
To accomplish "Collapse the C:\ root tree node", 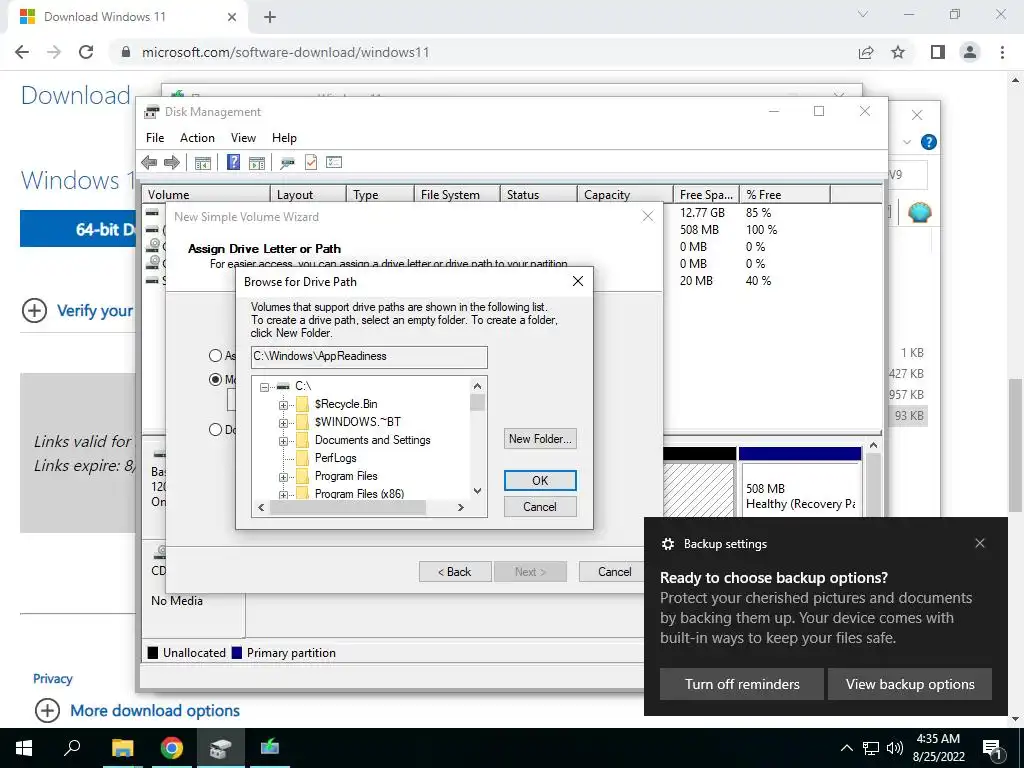I will [x=264, y=387].
